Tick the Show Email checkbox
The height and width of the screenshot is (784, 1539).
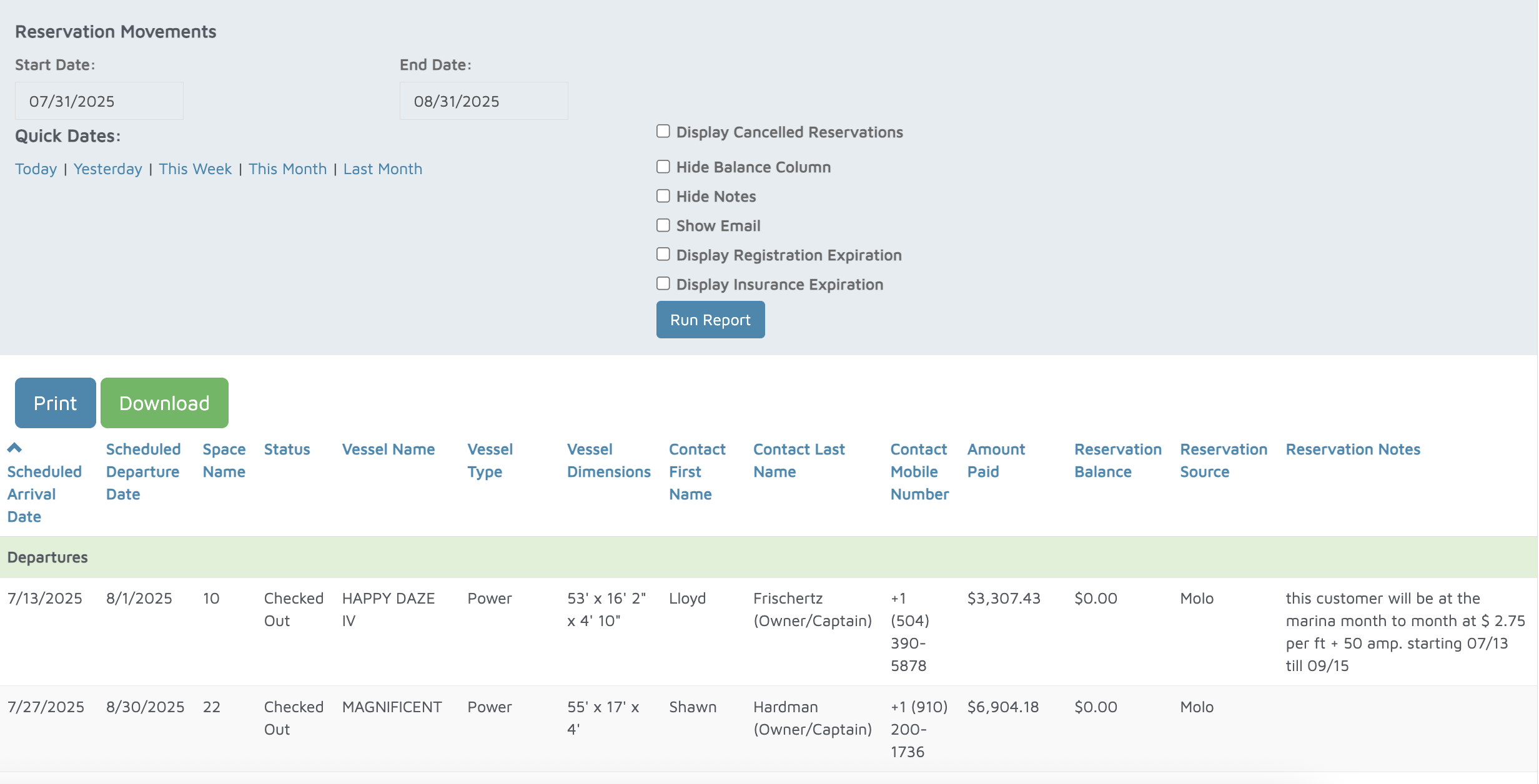(x=663, y=225)
